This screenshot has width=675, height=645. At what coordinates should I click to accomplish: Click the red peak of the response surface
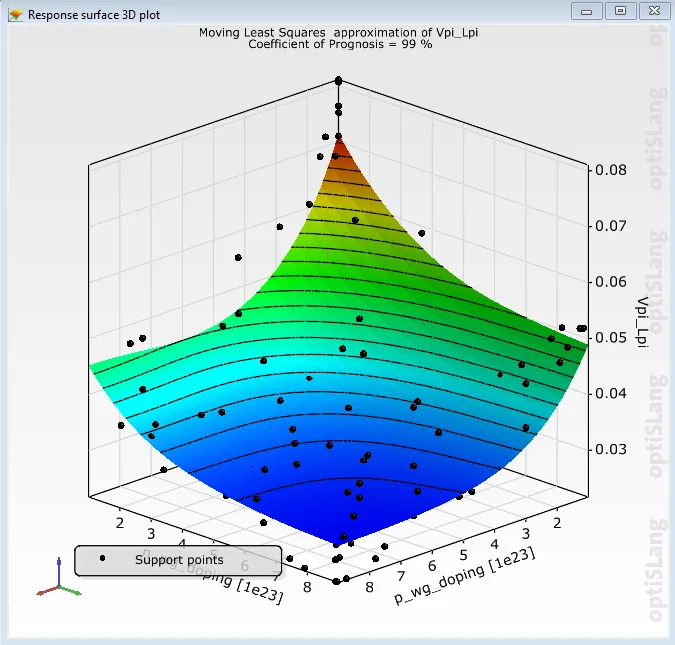pos(339,150)
